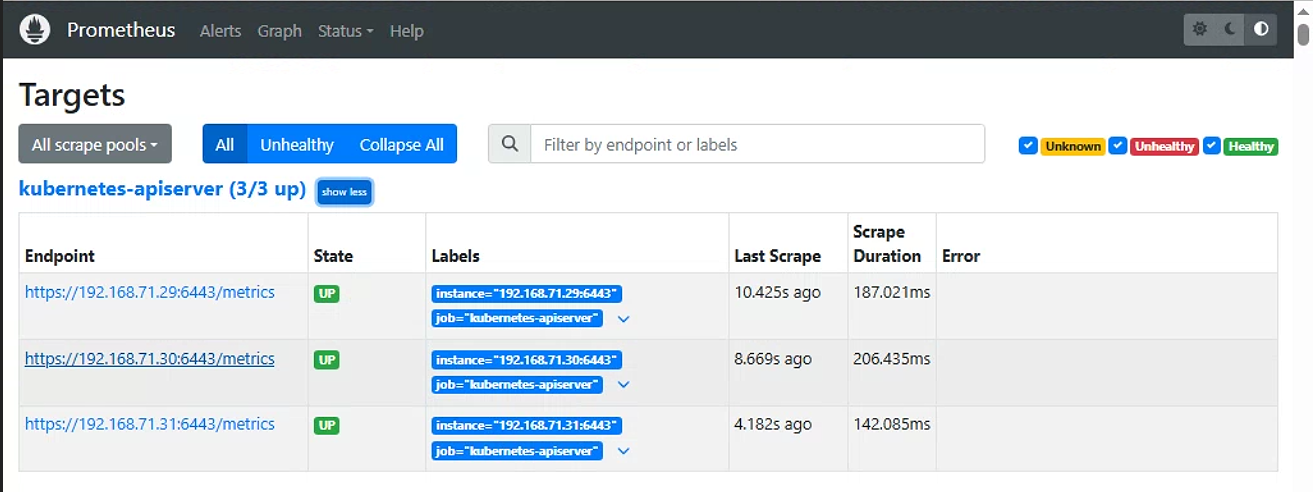Image resolution: width=1313 pixels, height=492 pixels.
Task: Switch to dark theme moon icon
Action: (1230, 29)
